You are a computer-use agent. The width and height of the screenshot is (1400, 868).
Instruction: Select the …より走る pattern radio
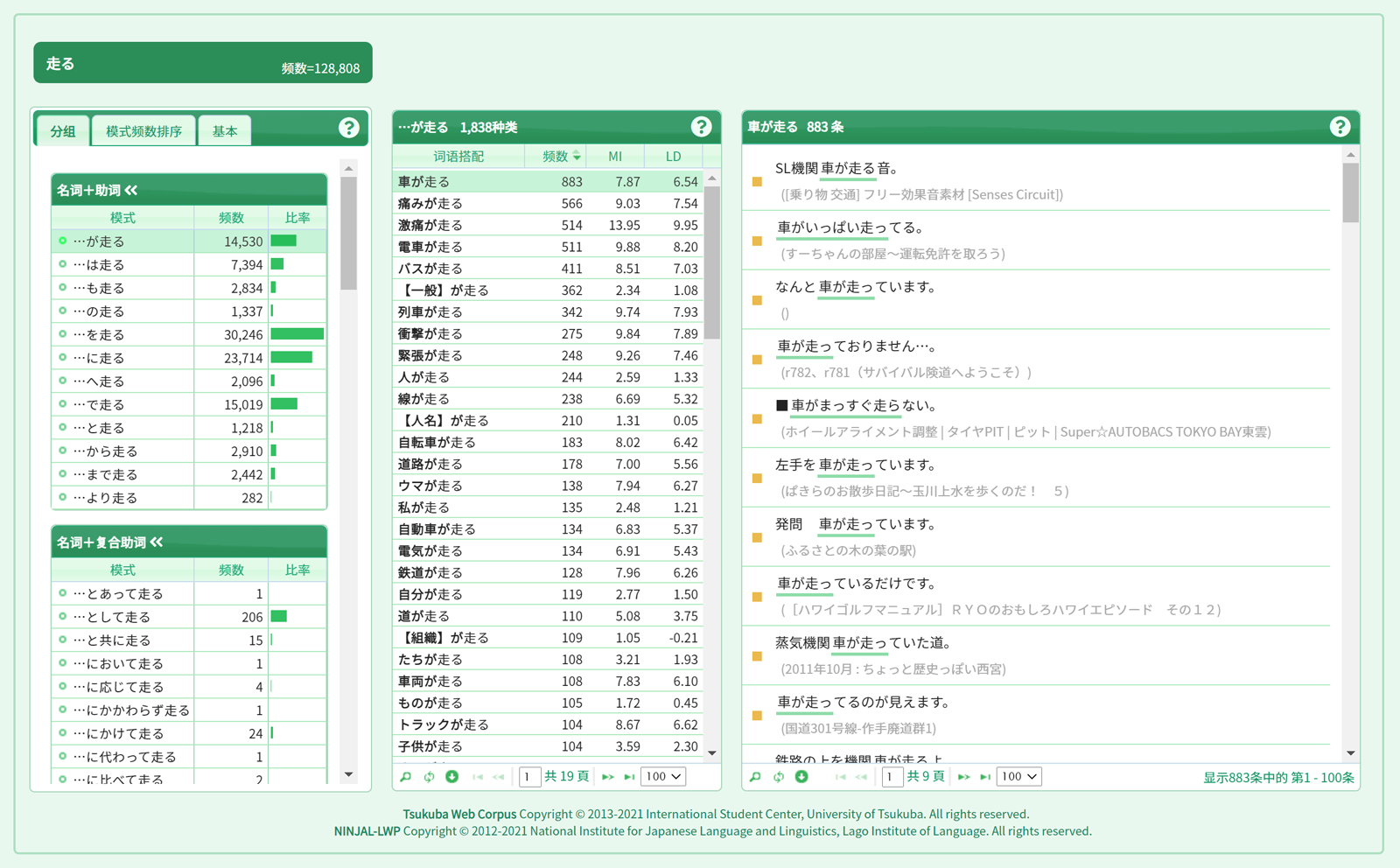tap(62, 497)
